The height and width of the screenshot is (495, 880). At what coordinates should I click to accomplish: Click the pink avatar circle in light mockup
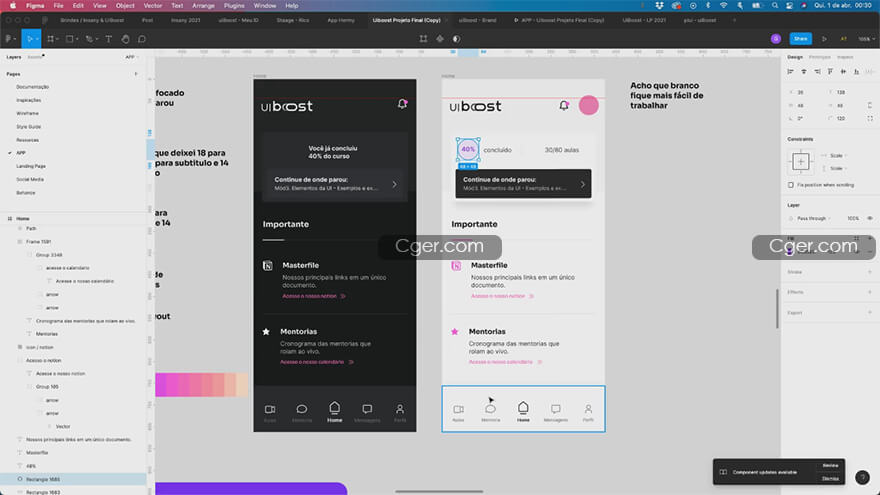point(589,106)
